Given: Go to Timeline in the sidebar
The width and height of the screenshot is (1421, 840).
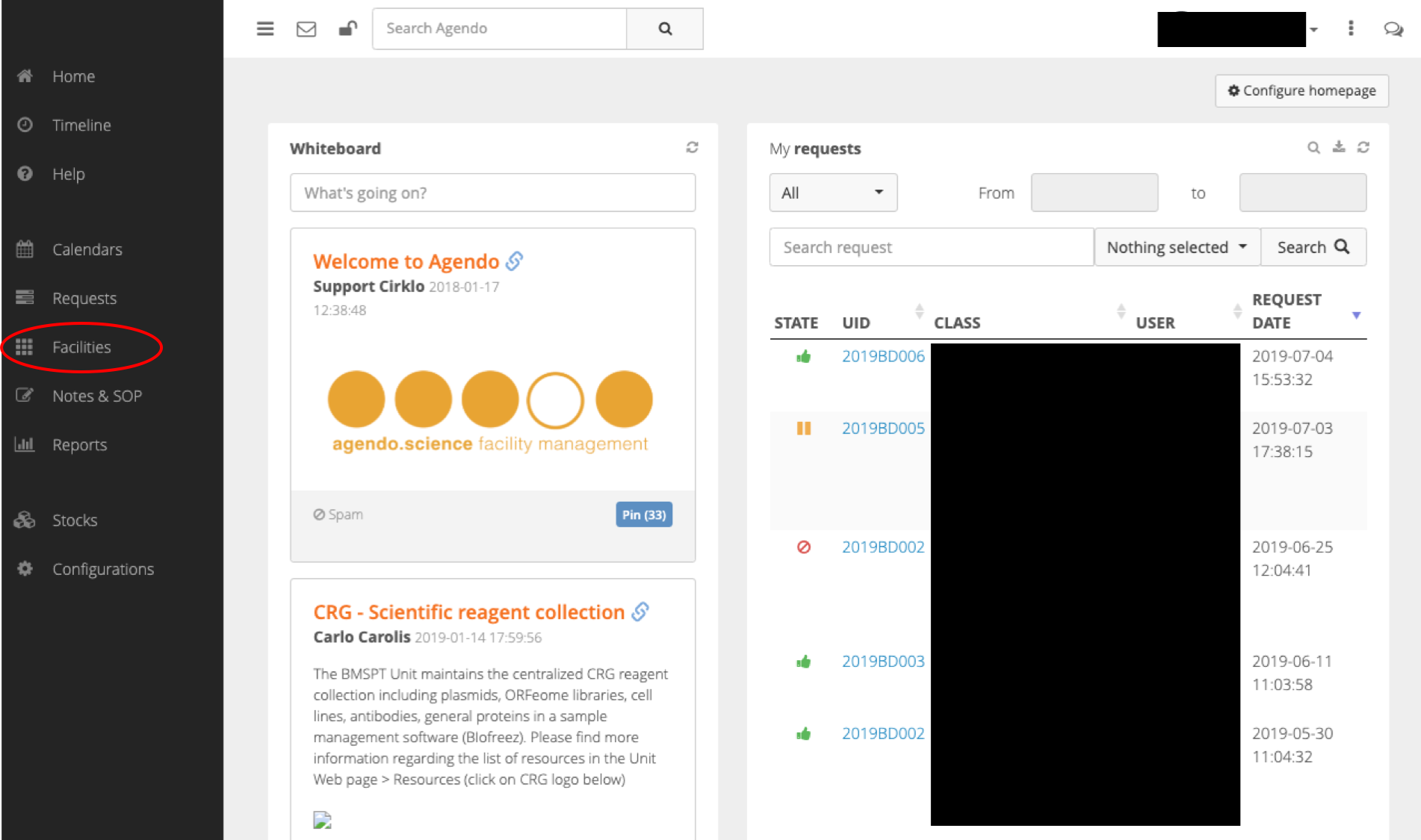Looking at the screenshot, I should coord(81,125).
